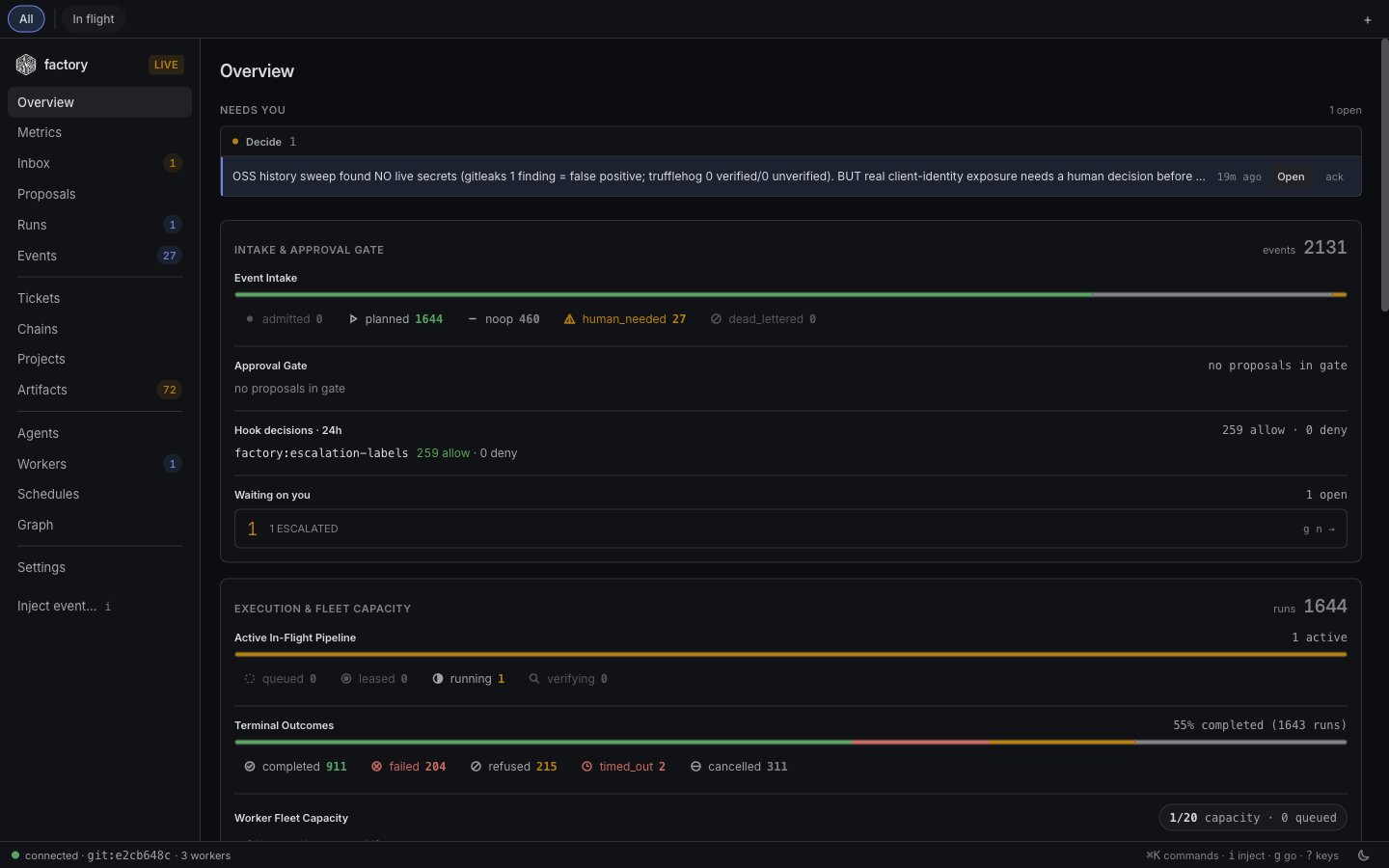This screenshot has width=1389, height=868.
Task: Open the Overview sidebar item
Action: click(x=99, y=102)
